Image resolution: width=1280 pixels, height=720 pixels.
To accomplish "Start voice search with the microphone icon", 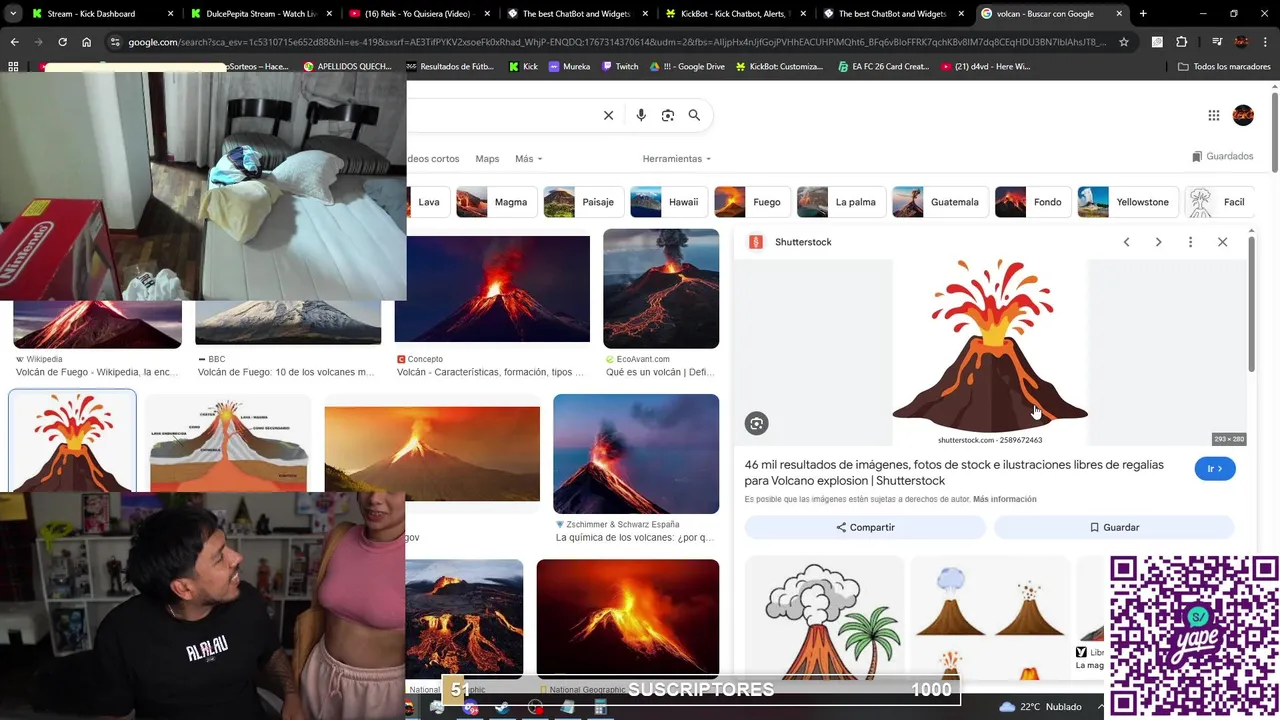I will 641,115.
